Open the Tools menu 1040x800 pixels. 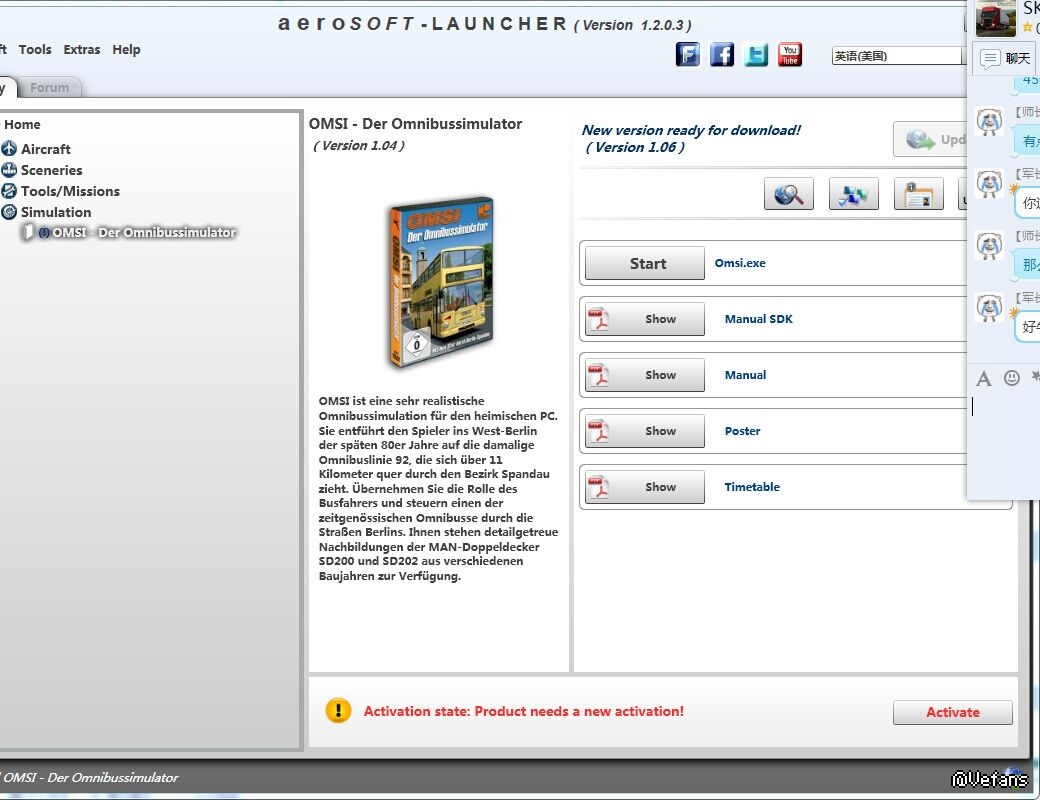[x=35, y=50]
